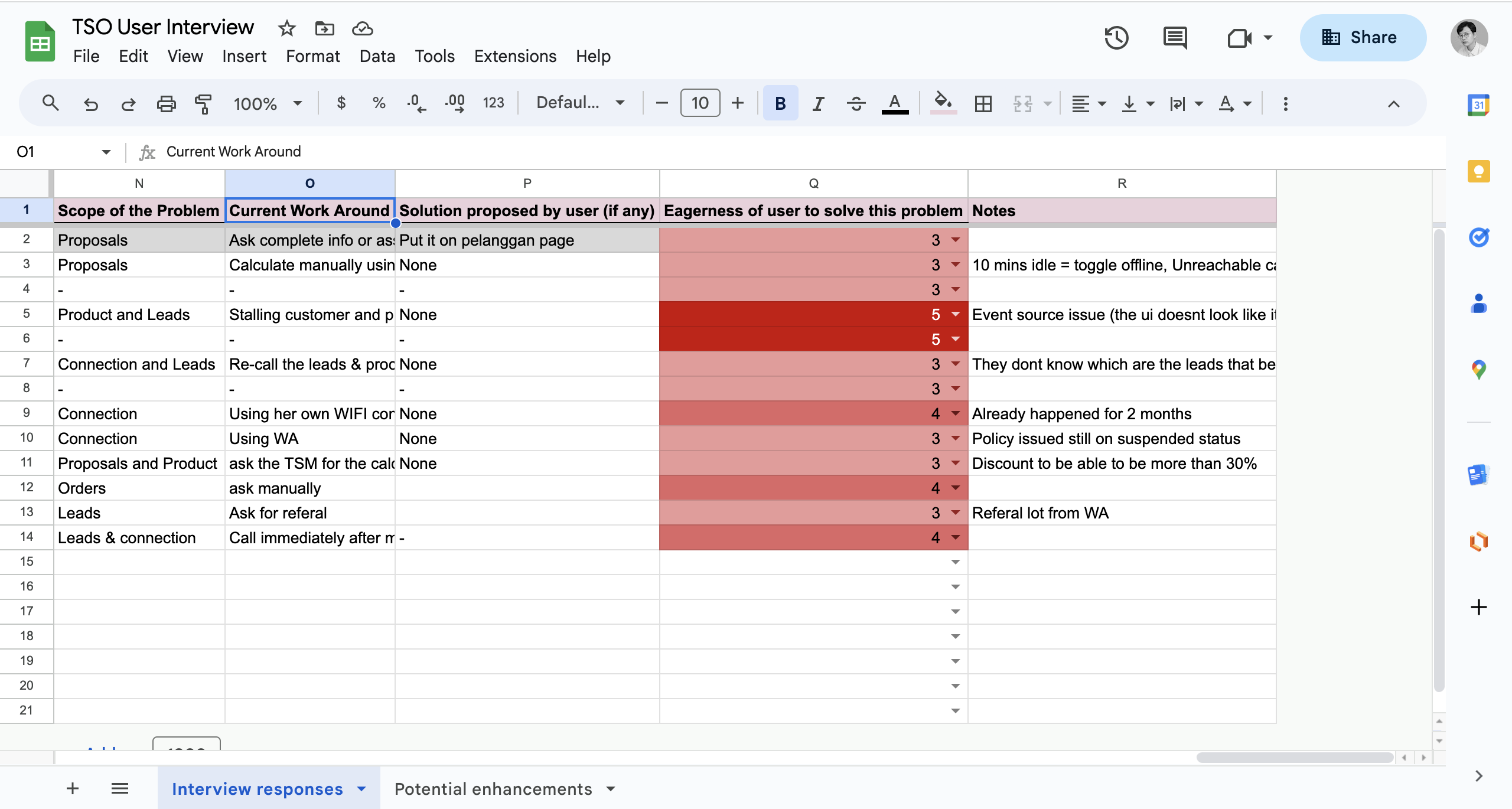Format cell as percent

coord(379,103)
